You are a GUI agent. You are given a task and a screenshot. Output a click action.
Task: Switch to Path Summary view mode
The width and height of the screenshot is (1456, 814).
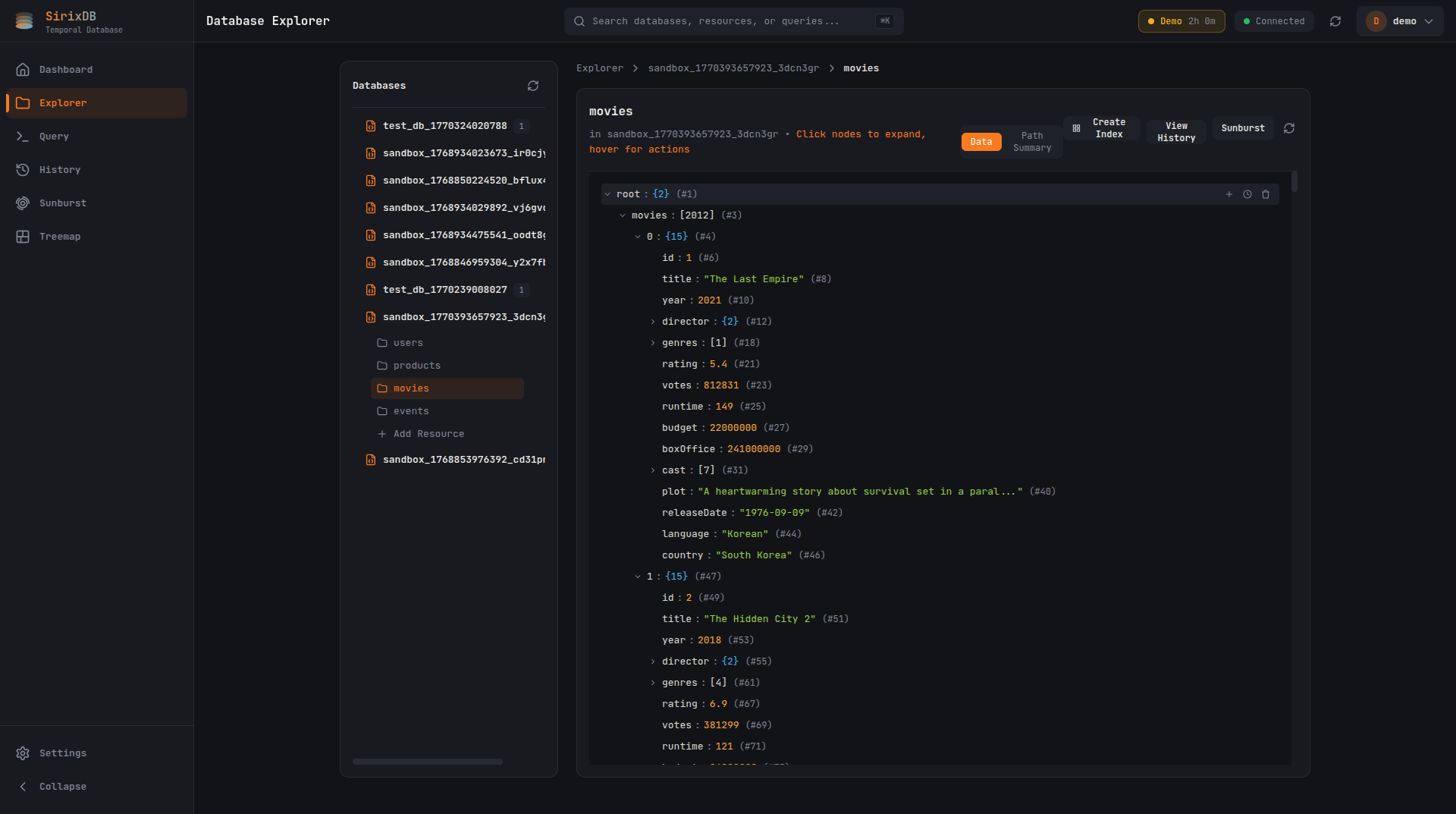[x=1032, y=141]
